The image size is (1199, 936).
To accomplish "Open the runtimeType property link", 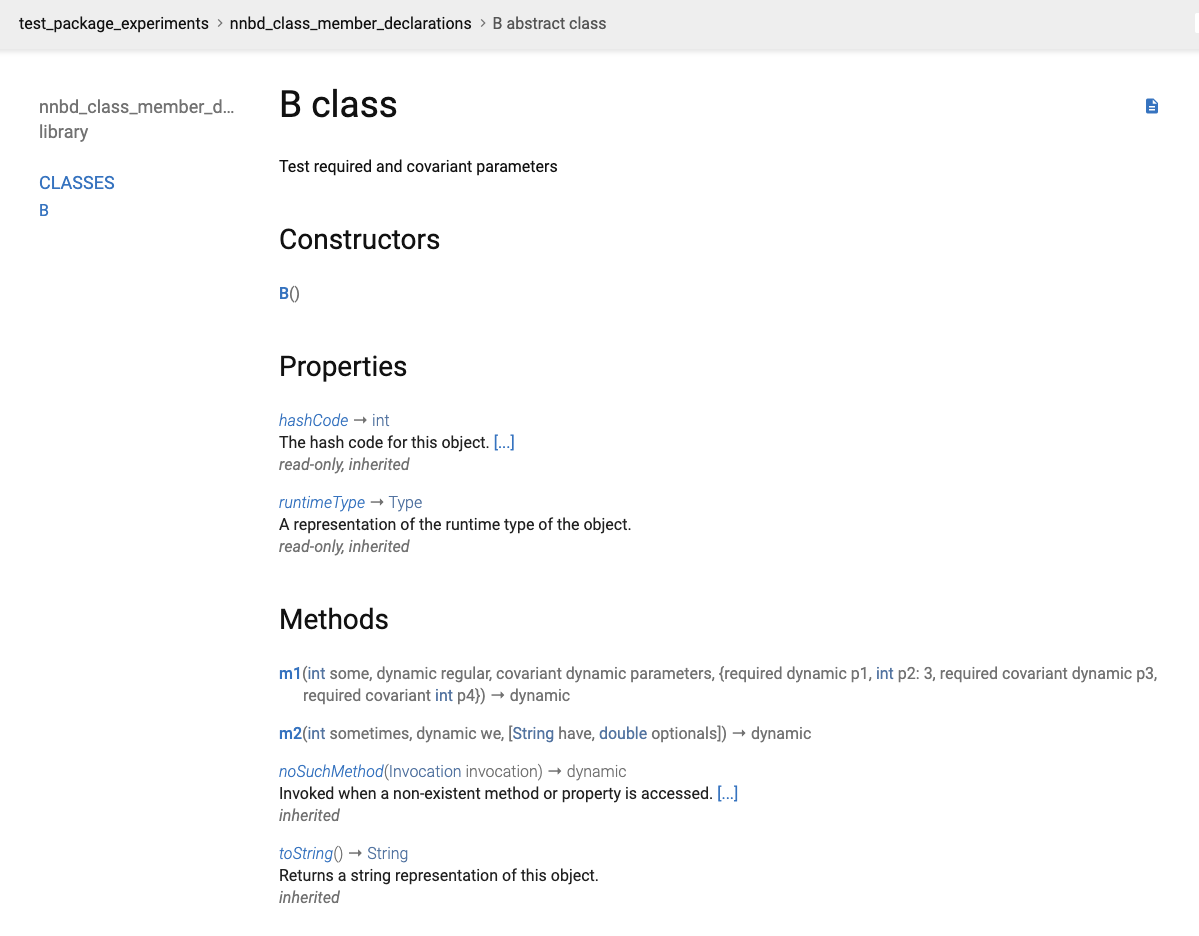I will 321,502.
